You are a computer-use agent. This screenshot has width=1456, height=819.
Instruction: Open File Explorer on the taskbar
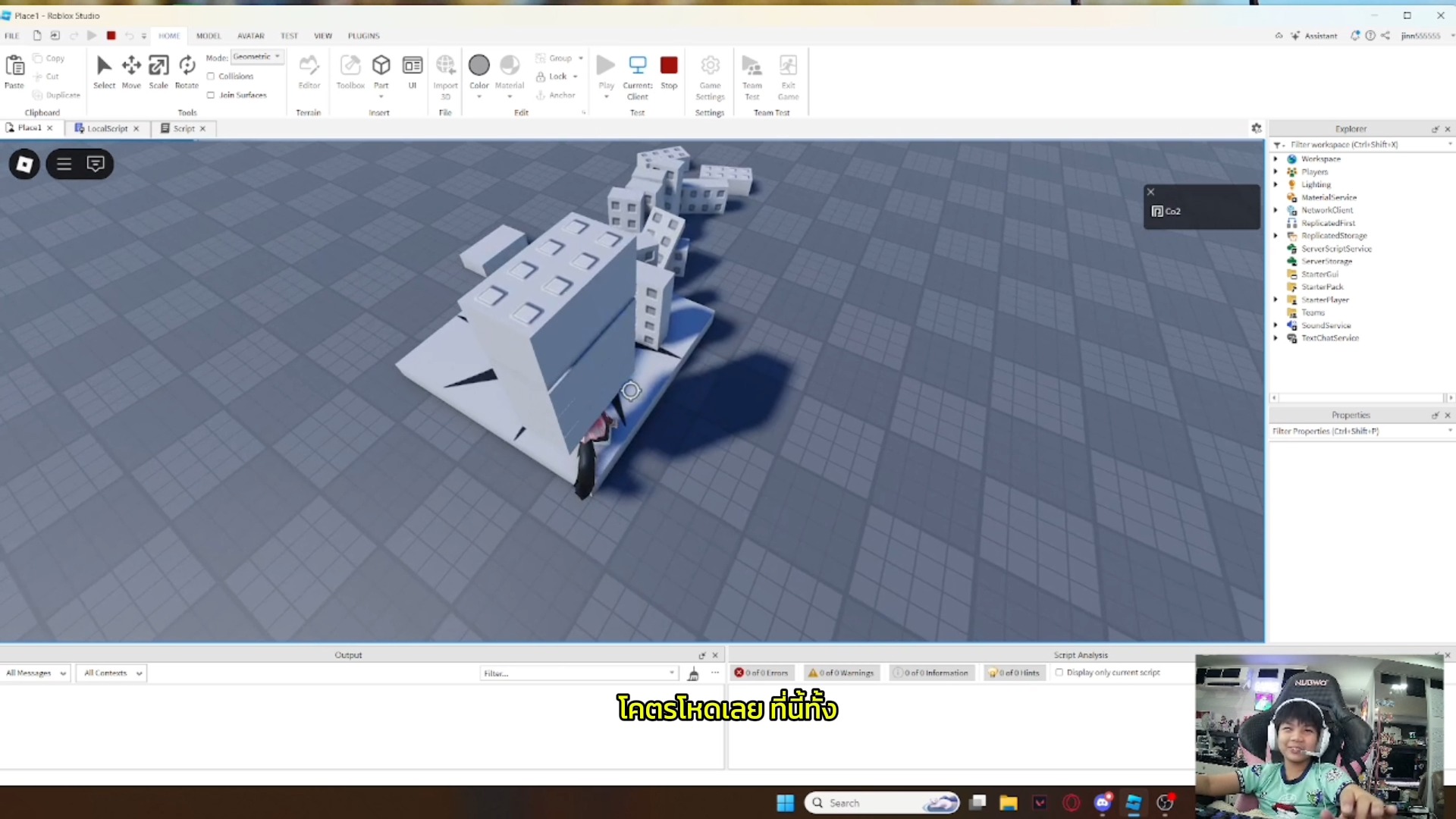tap(1009, 803)
